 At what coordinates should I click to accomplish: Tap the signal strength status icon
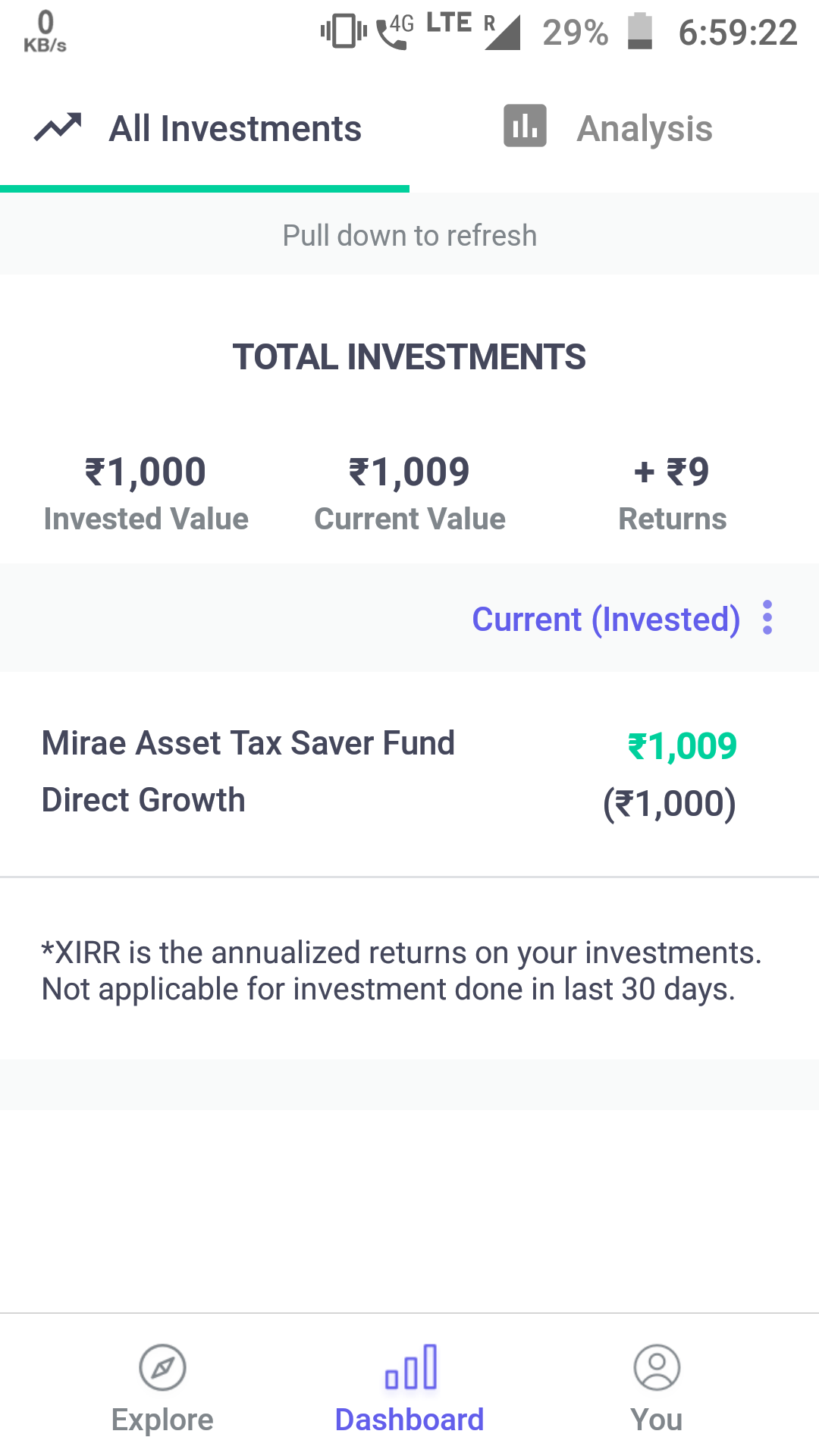tap(502, 33)
